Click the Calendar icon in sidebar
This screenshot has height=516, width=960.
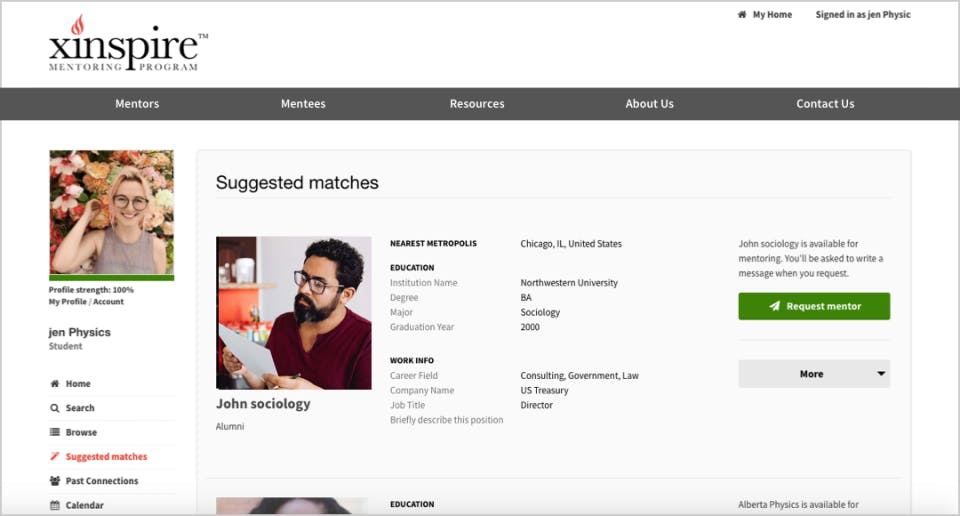pyautogui.click(x=54, y=505)
